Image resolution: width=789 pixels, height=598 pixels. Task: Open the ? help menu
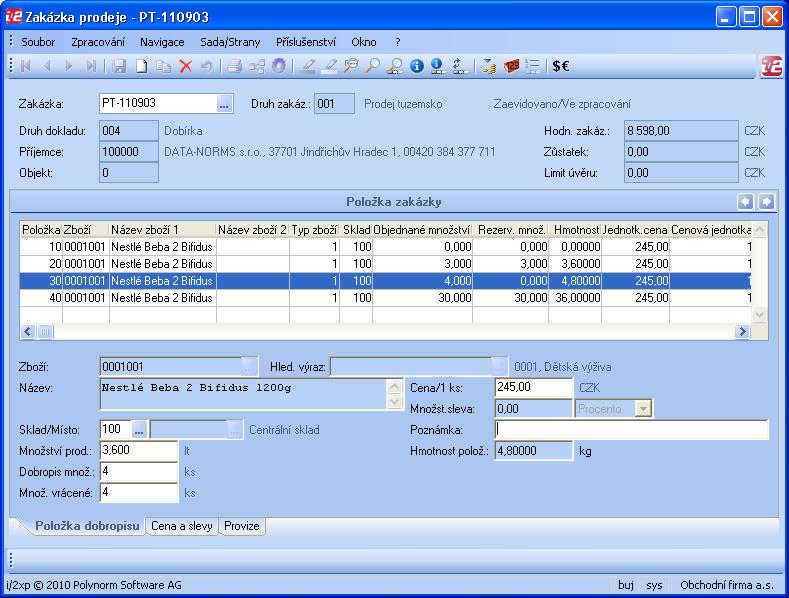click(398, 42)
